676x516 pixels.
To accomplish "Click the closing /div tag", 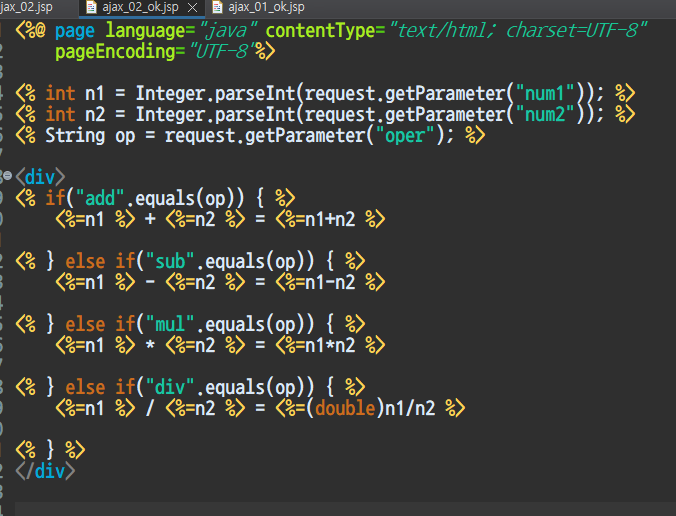I will click(x=45, y=471).
